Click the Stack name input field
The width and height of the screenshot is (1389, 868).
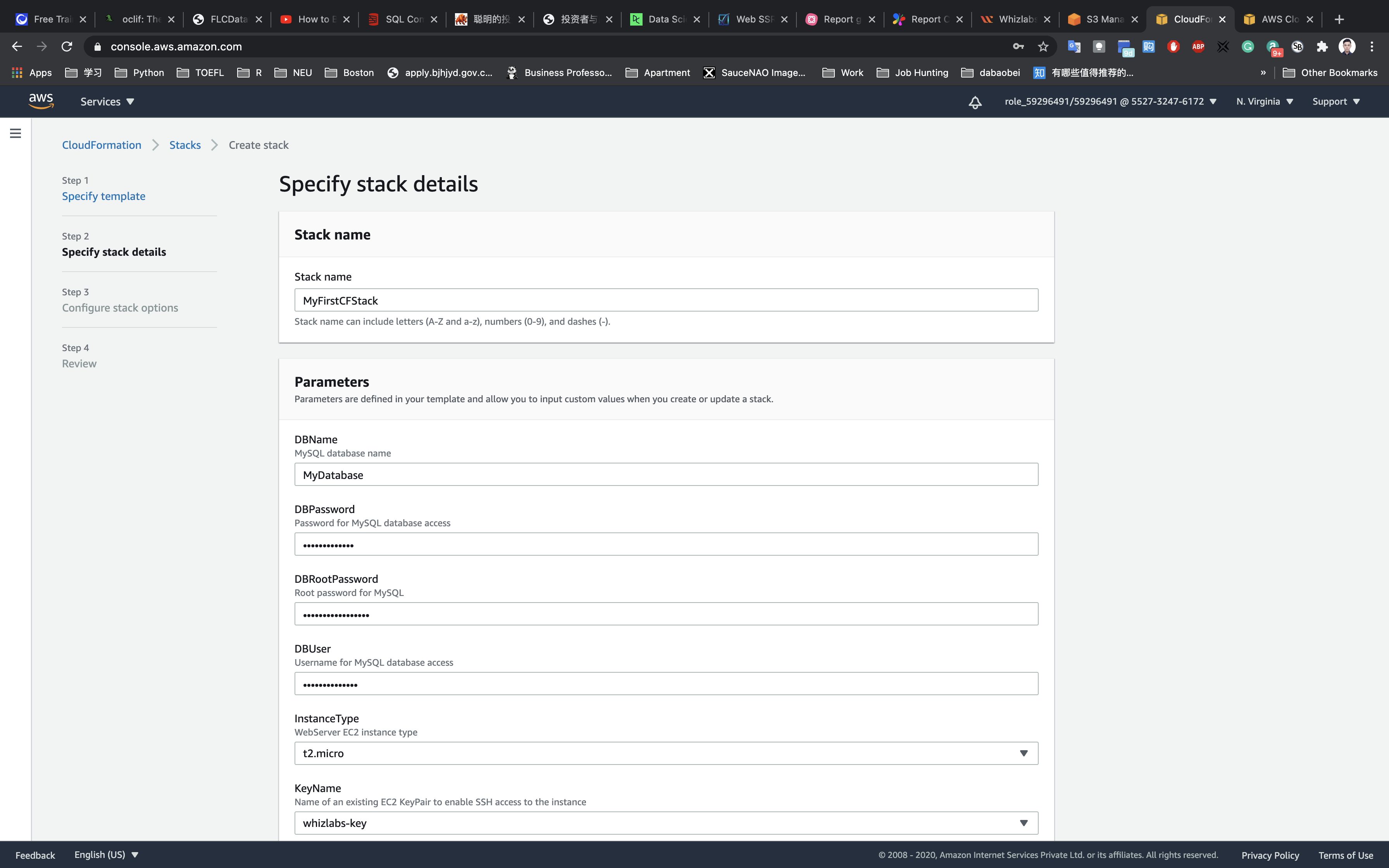666,300
